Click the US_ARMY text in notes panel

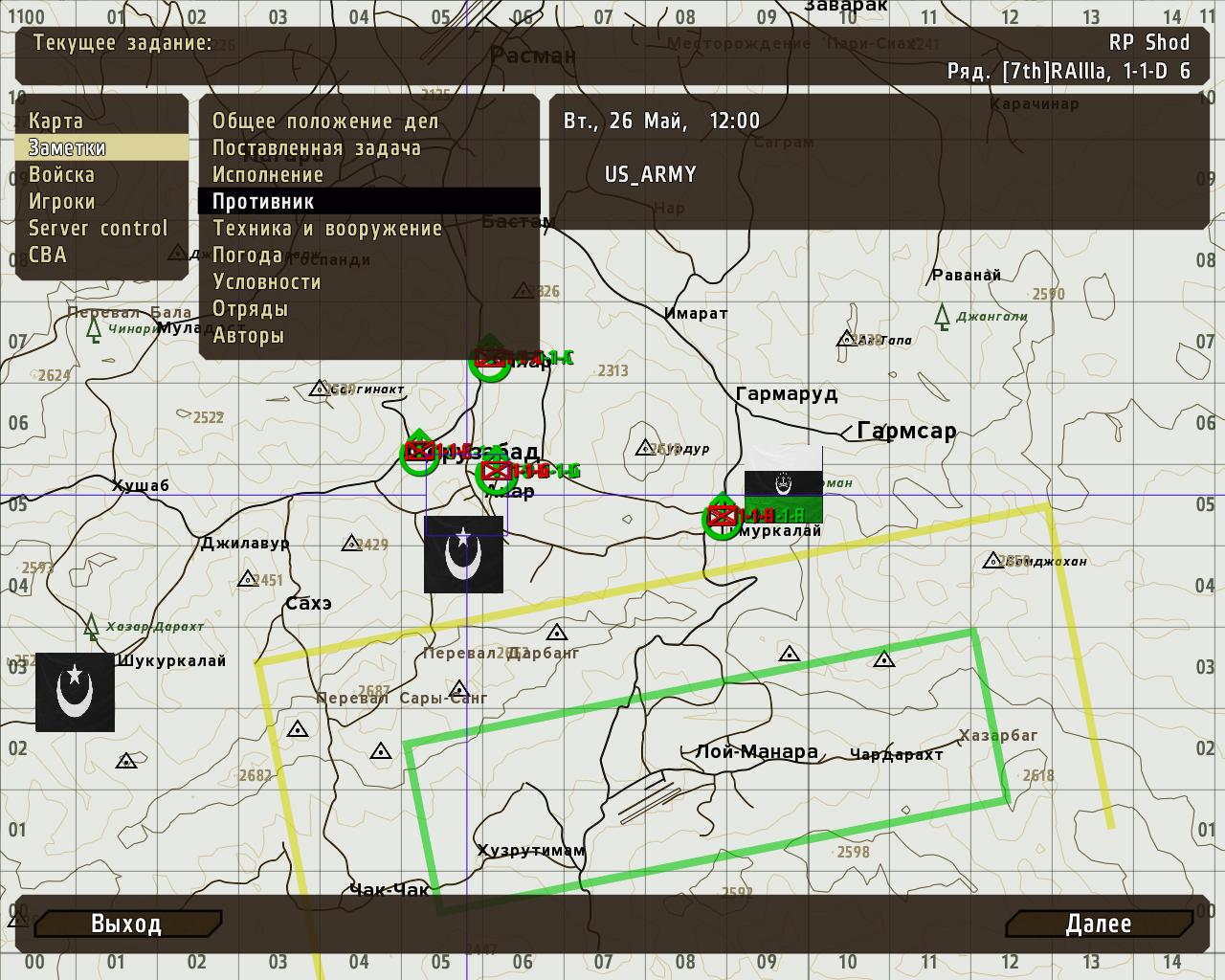pyautogui.click(x=650, y=175)
